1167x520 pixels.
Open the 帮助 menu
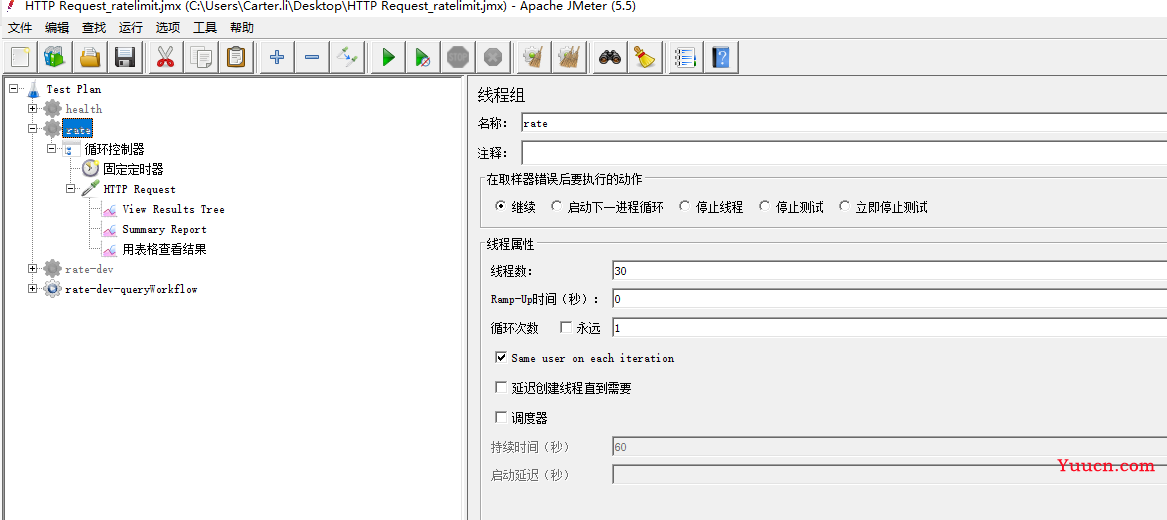pos(242,28)
